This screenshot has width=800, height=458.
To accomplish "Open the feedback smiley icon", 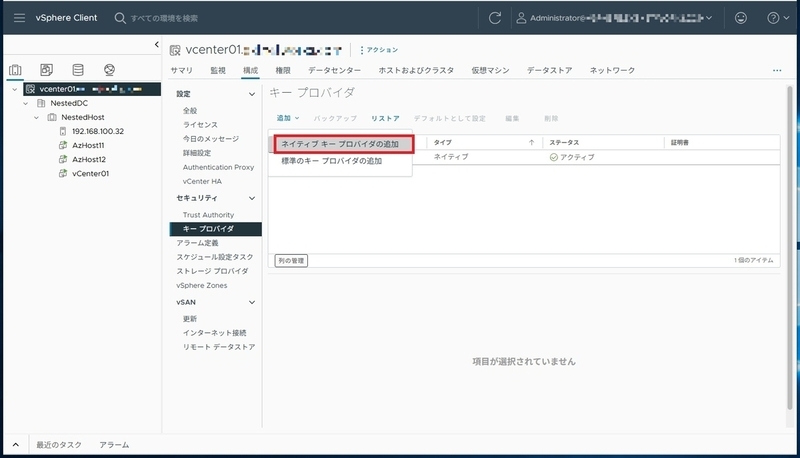I will click(741, 18).
